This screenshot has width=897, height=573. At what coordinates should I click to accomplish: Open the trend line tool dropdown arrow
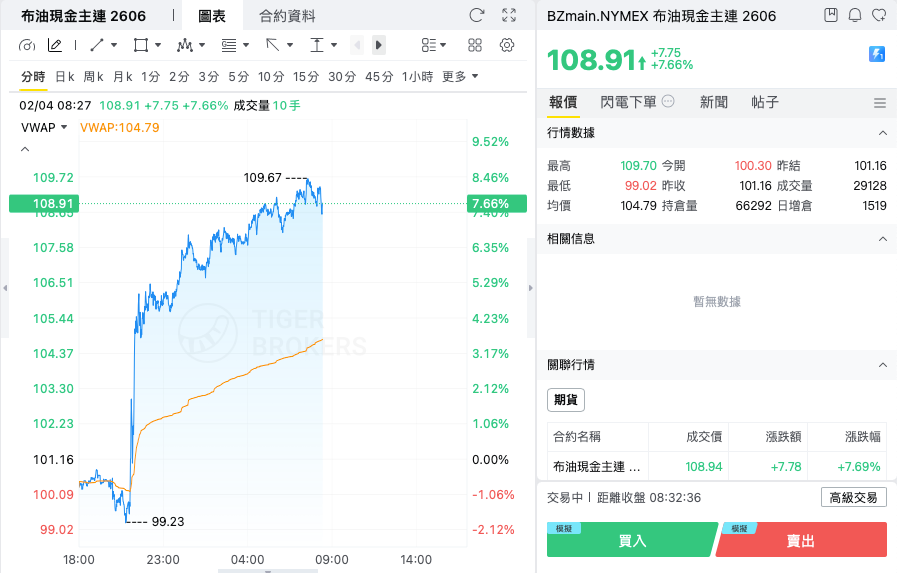114,45
